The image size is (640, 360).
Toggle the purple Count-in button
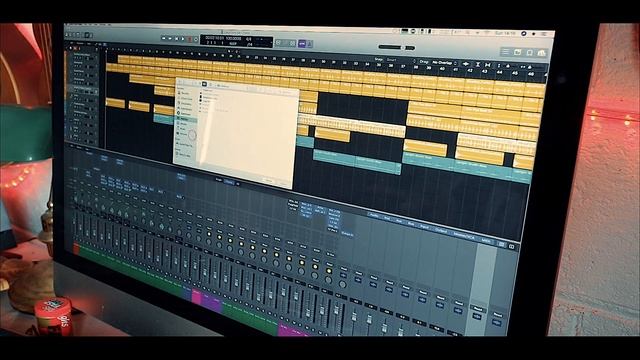[x=302, y=44]
